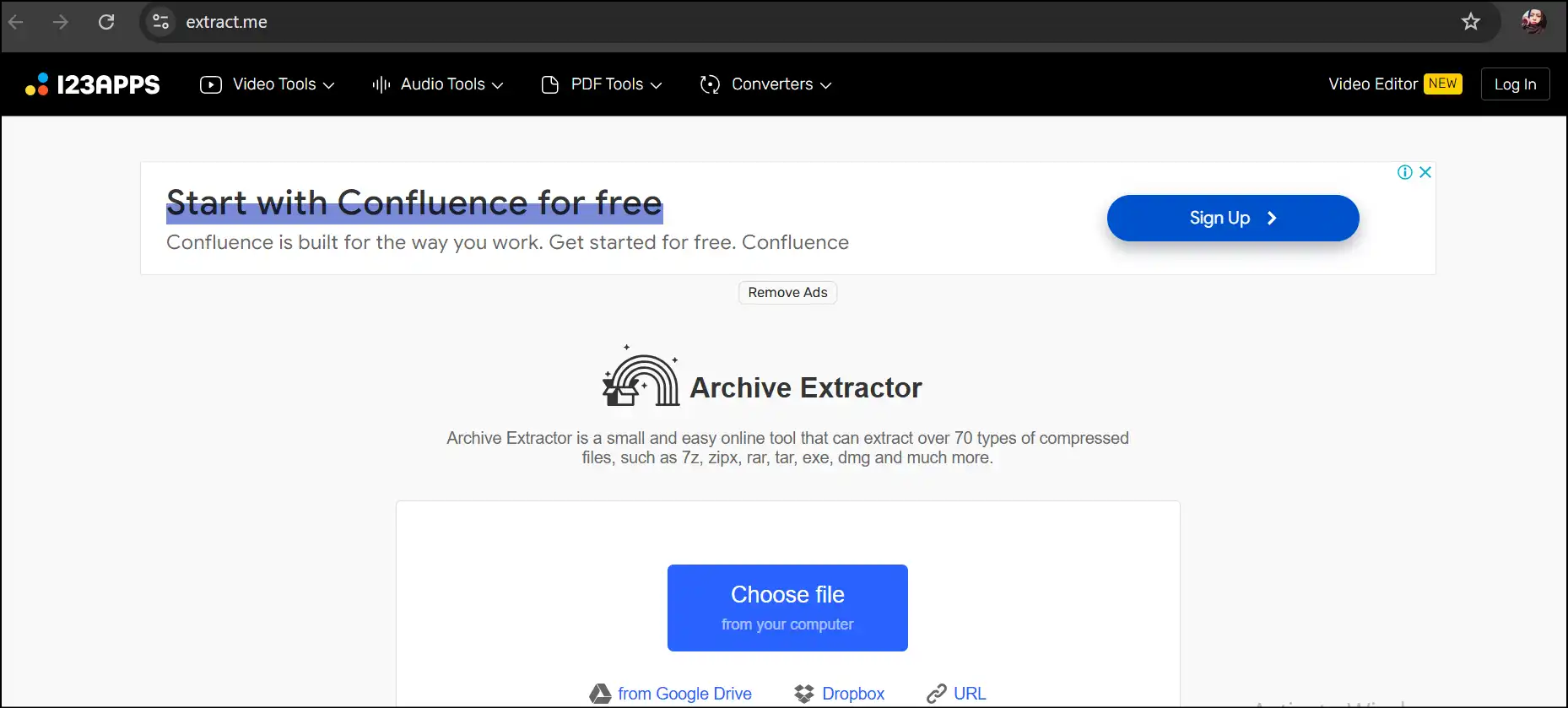Click the PDF Tools document icon
The height and width of the screenshot is (708, 1568).
click(x=550, y=84)
